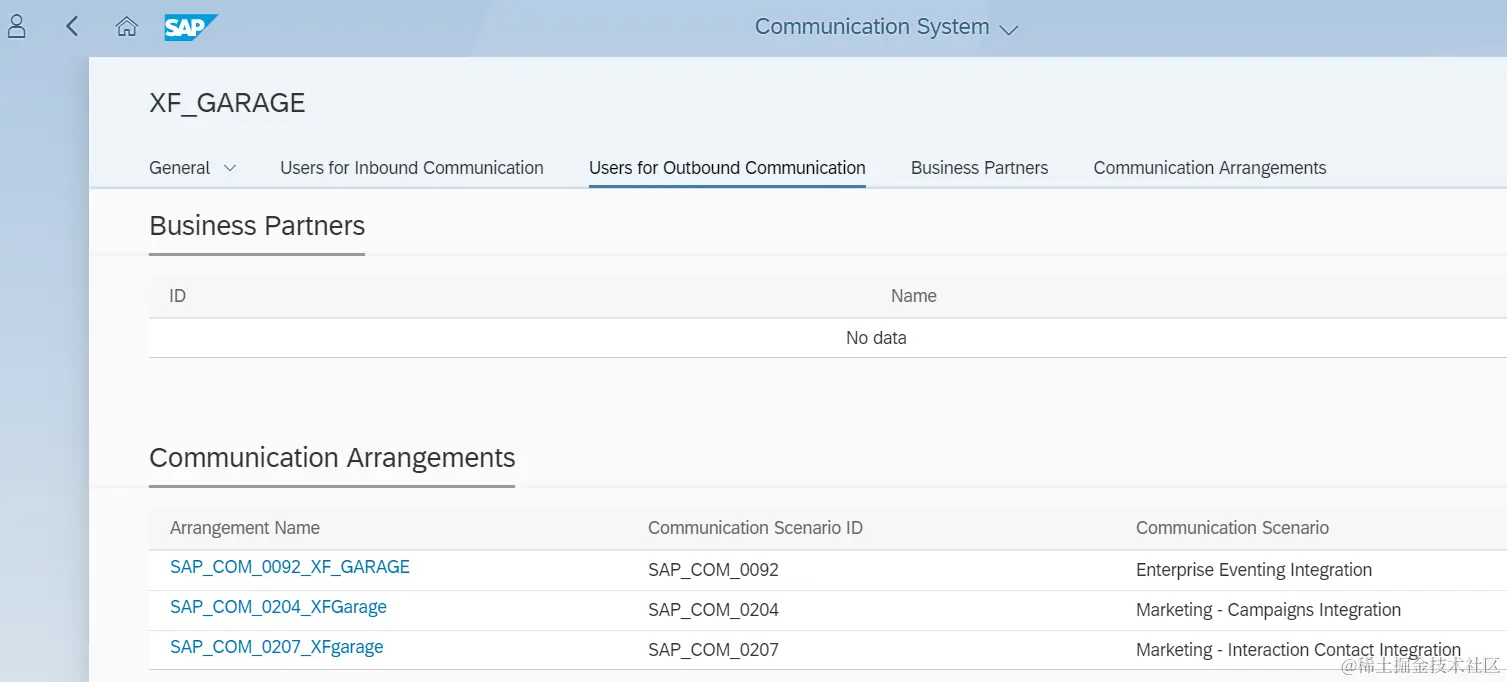Viewport: 1507px width, 682px height.
Task: Click the Communication Scenario ID column header
Action: pos(755,528)
